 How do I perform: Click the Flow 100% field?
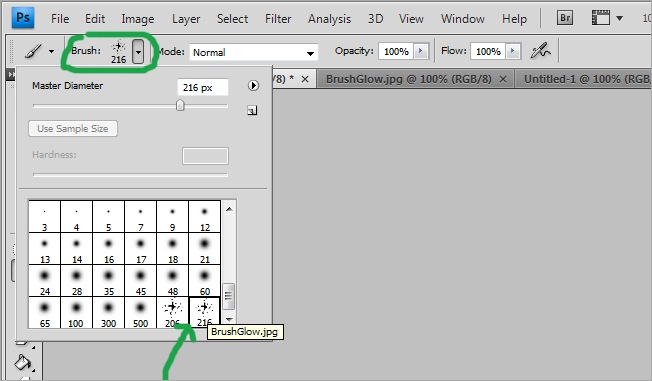click(x=488, y=52)
